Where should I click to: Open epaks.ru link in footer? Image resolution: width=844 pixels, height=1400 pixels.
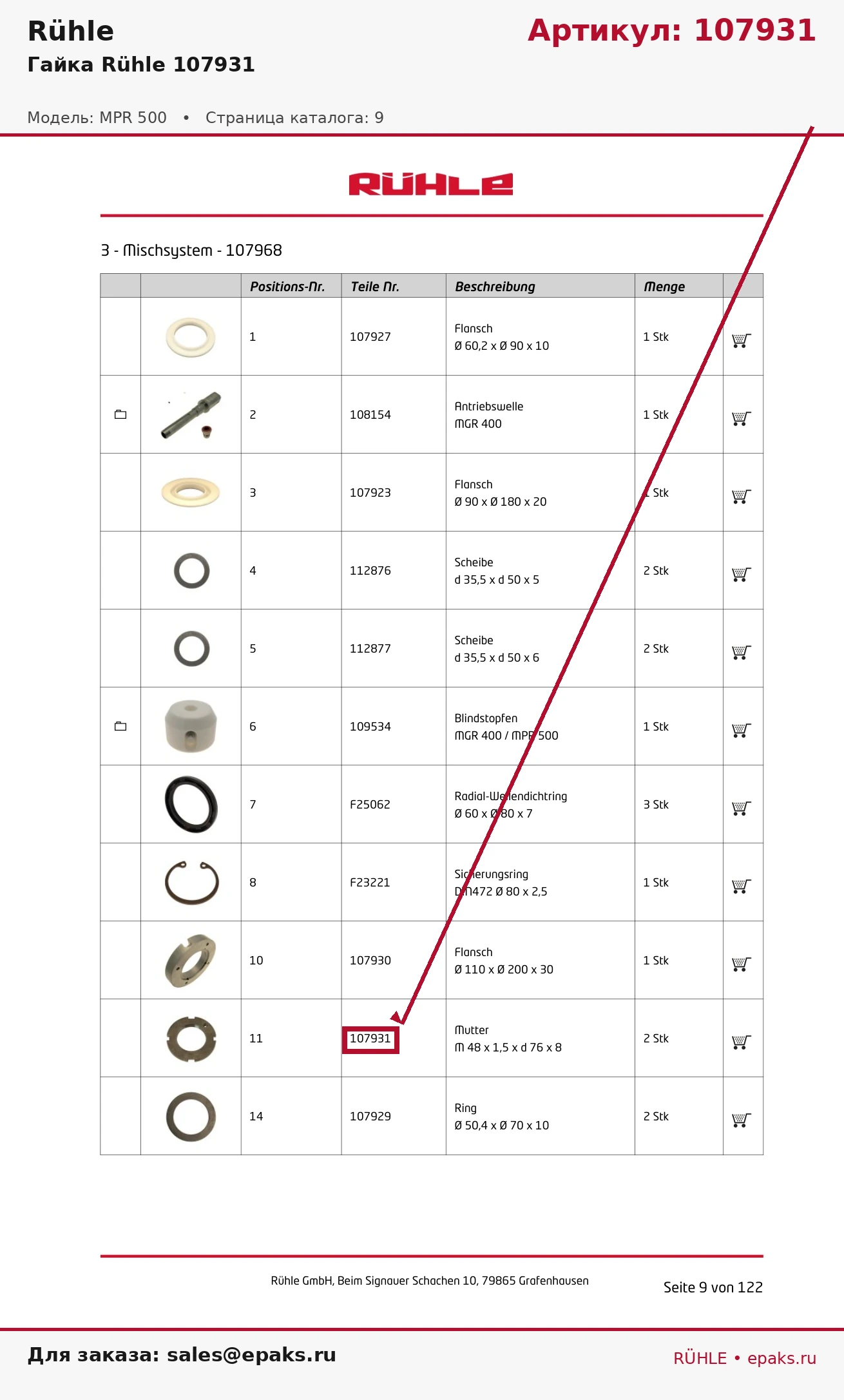pyautogui.click(x=782, y=1358)
